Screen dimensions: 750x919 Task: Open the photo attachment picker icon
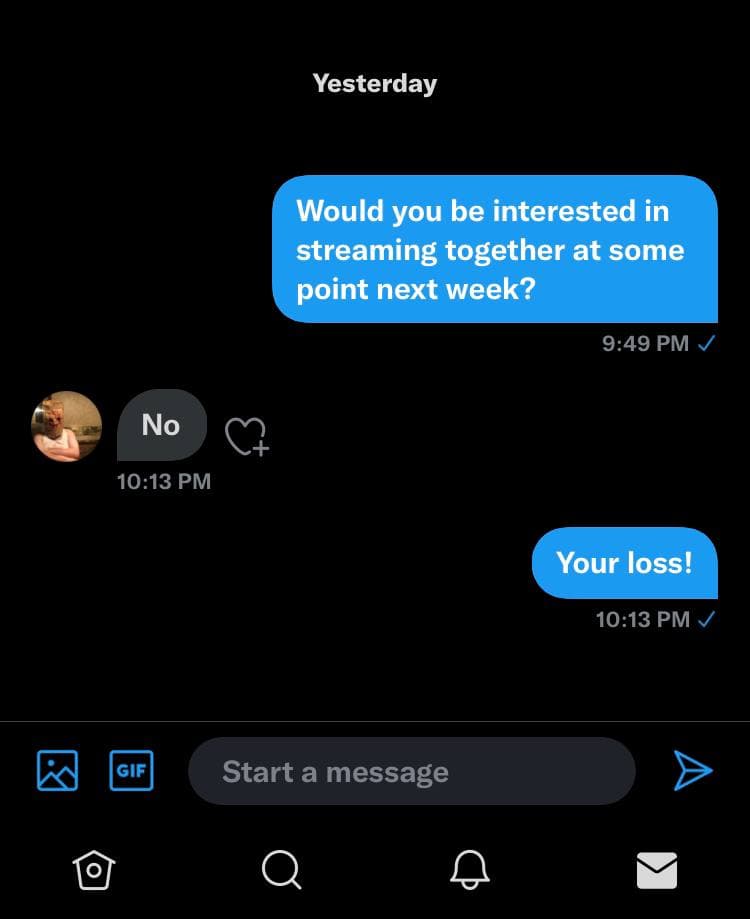(57, 770)
